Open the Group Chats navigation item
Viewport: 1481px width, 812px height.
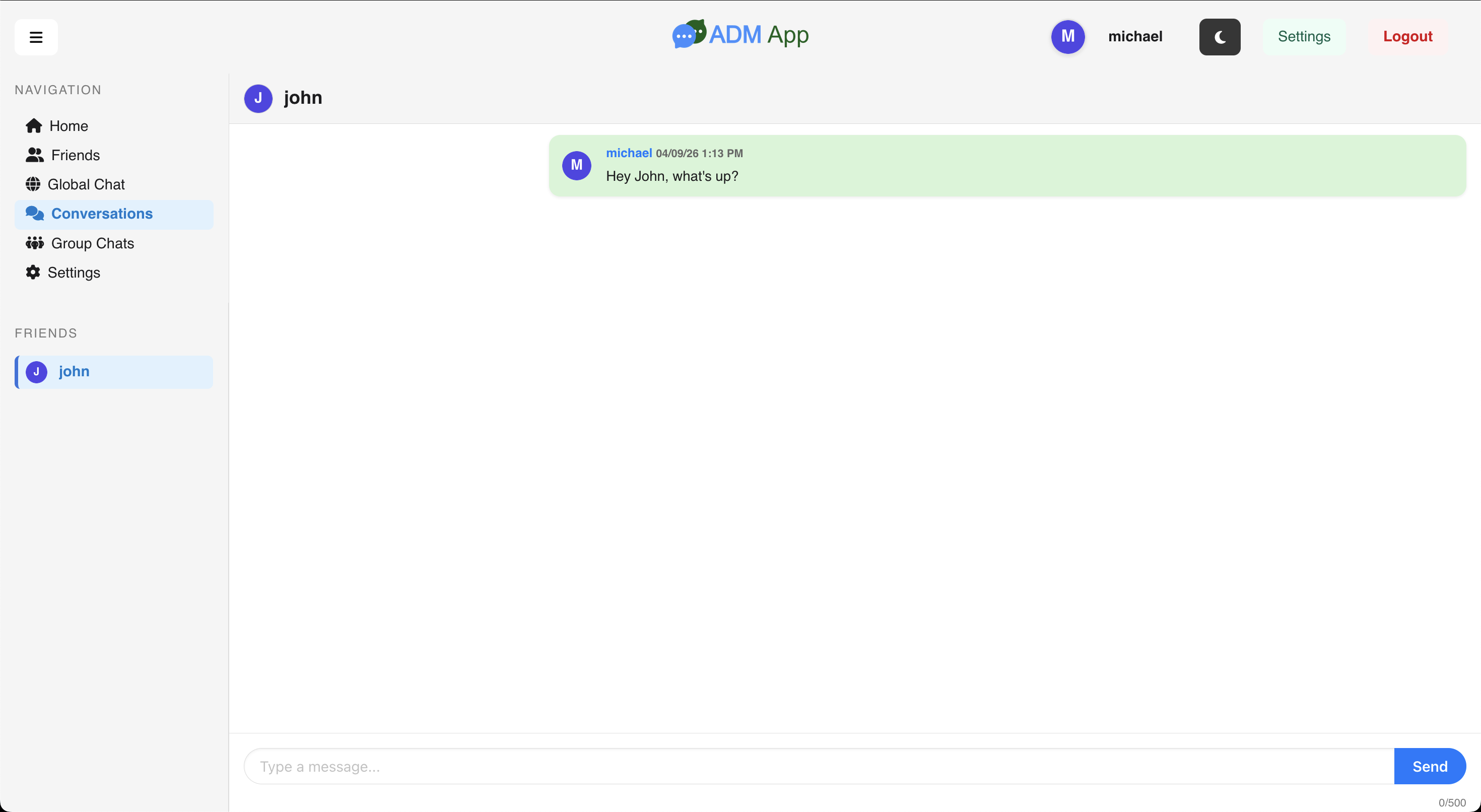(93, 243)
